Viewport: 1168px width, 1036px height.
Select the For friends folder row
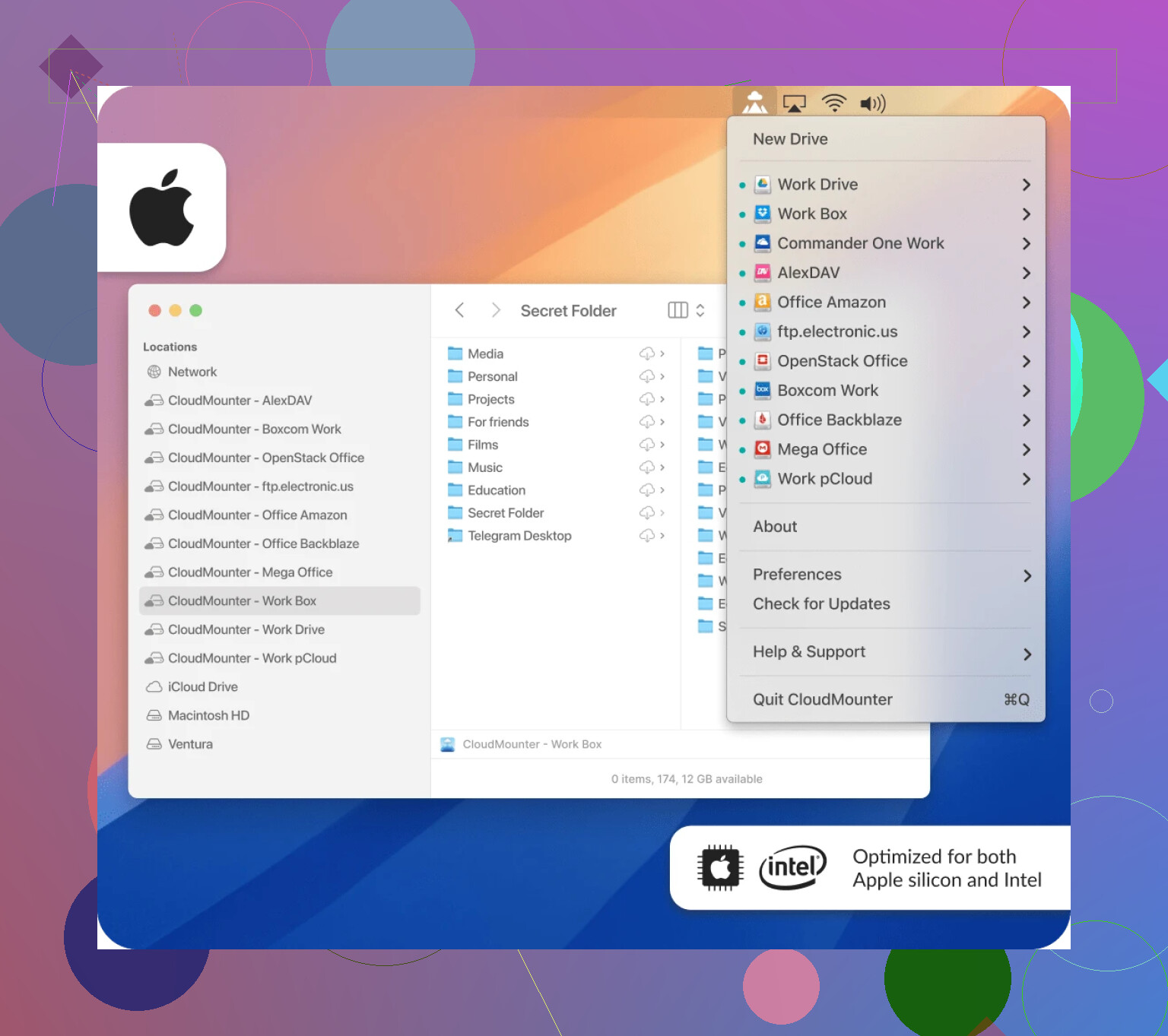[x=557, y=422]
